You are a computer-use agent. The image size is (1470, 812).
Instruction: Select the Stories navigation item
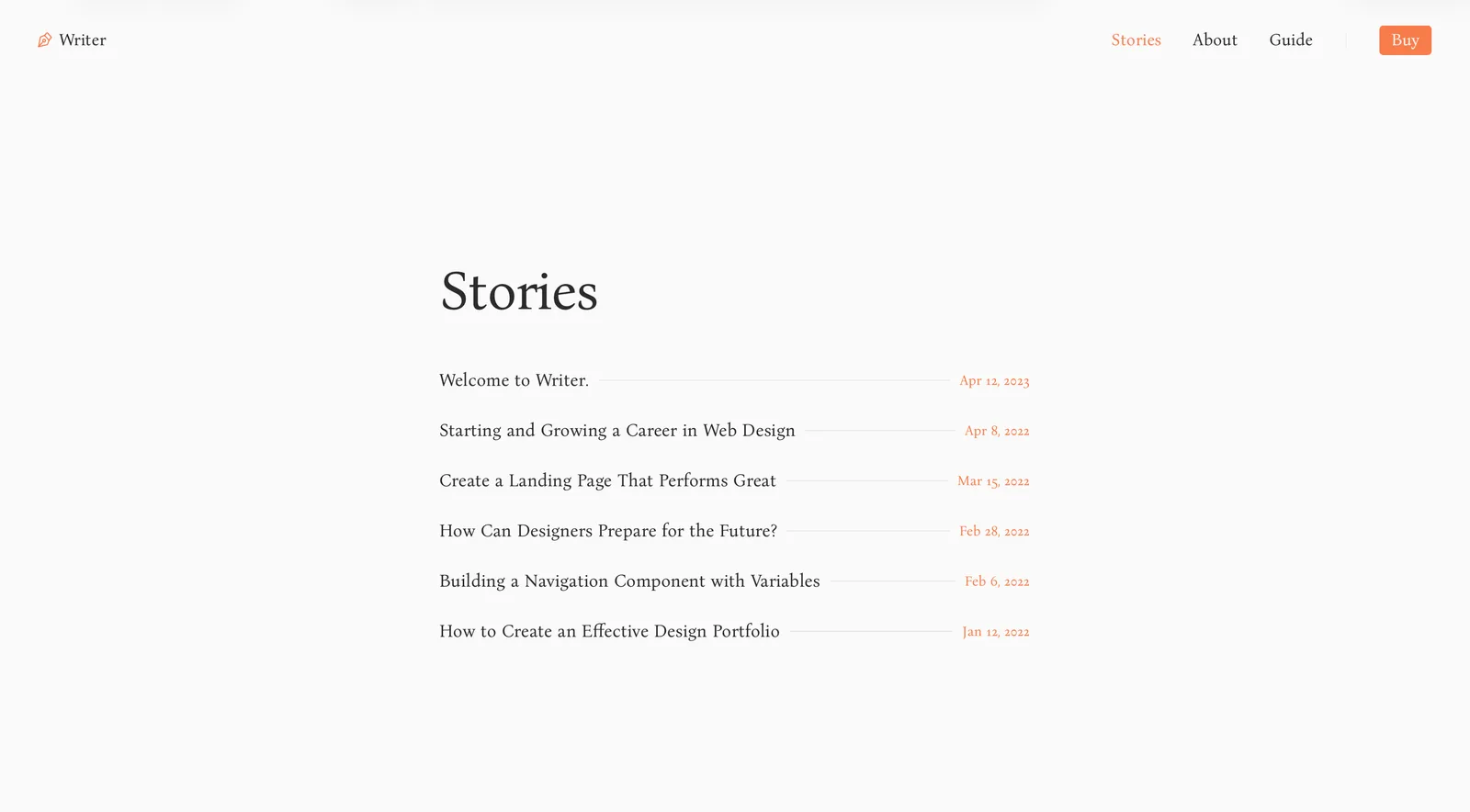pos(1136,39)
